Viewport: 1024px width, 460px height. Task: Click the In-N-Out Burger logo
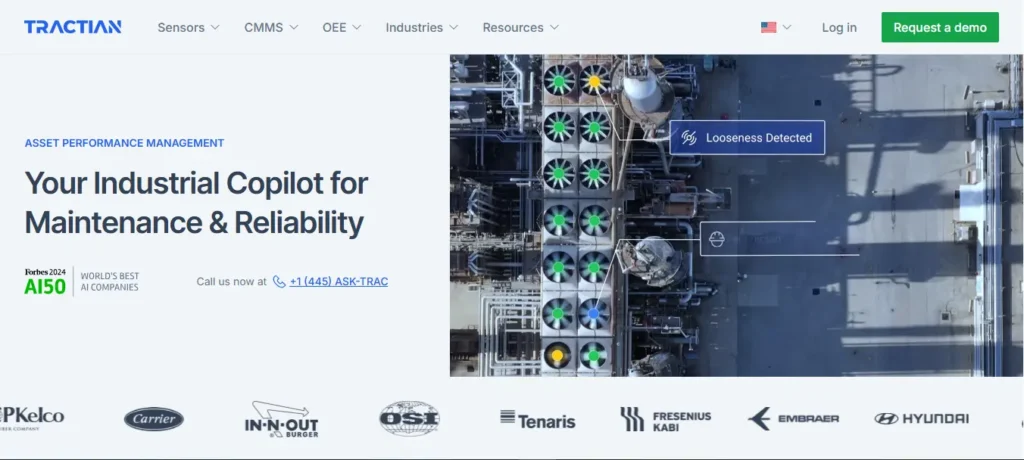tap(281, 419)
